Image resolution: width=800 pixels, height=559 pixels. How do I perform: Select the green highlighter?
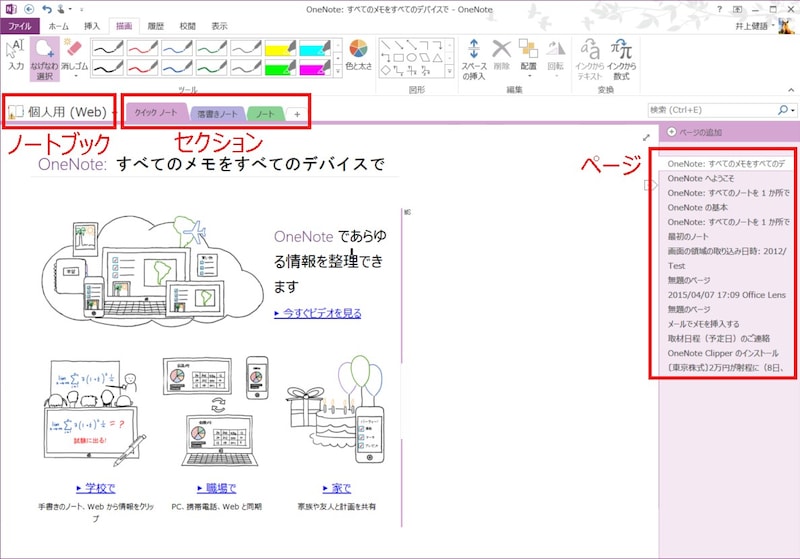click(280, 67)
